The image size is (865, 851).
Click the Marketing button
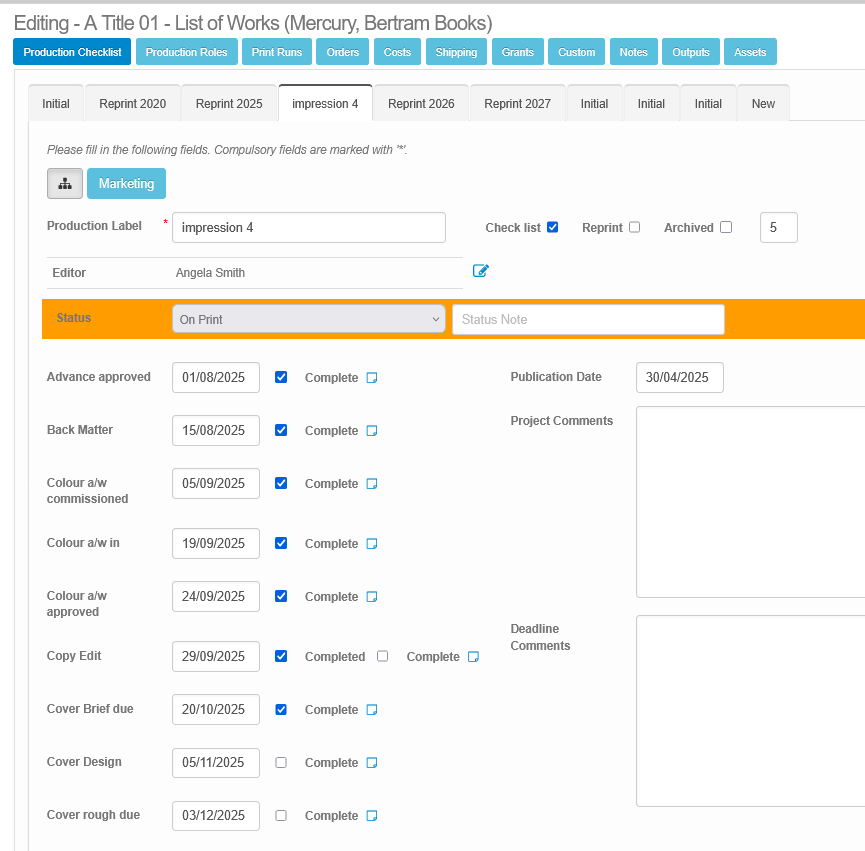click(x=126, y=183)
